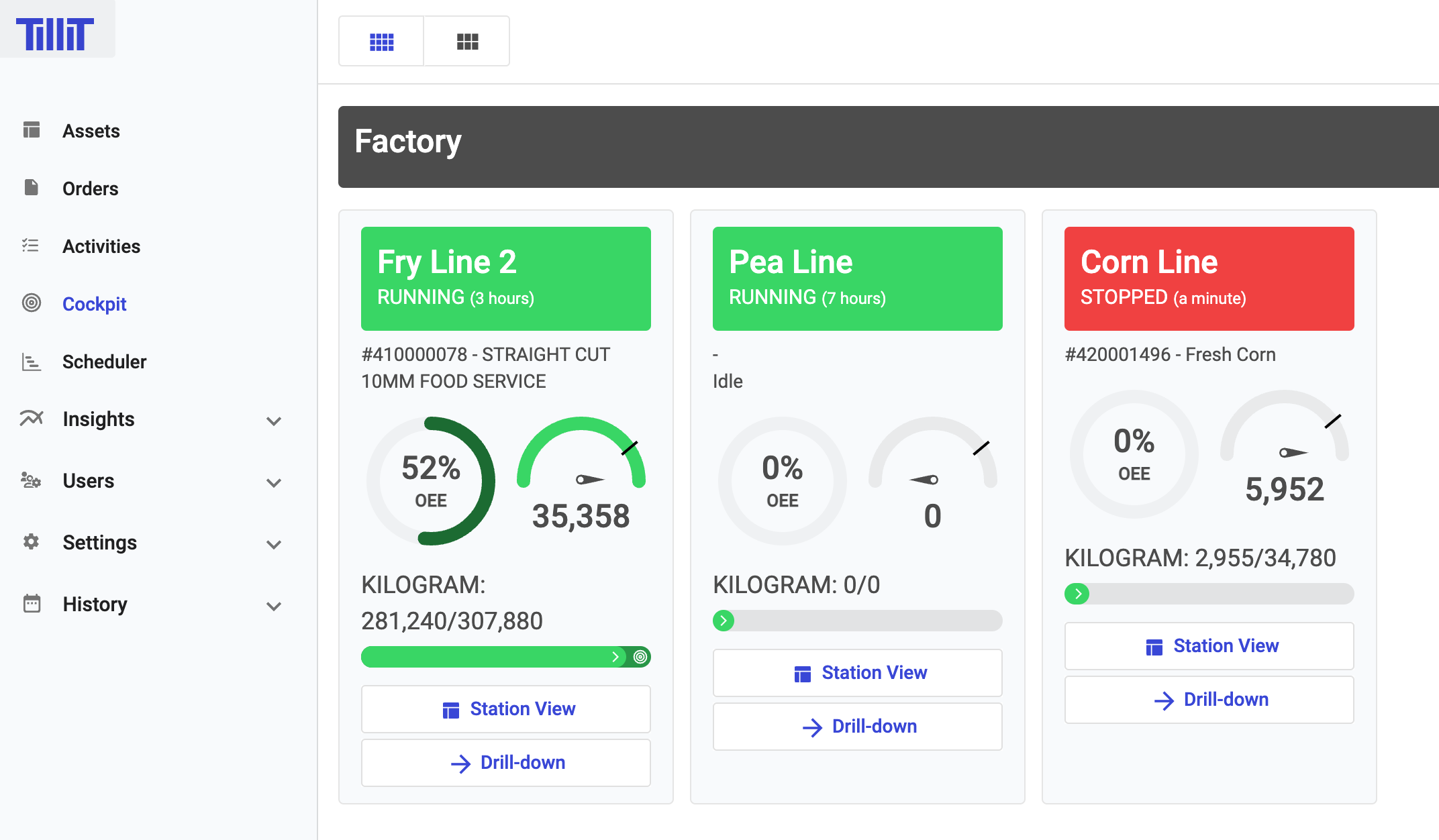Switch to compact small-grid view
Screen dimensions: 1439x840
(x=381, y=42)
